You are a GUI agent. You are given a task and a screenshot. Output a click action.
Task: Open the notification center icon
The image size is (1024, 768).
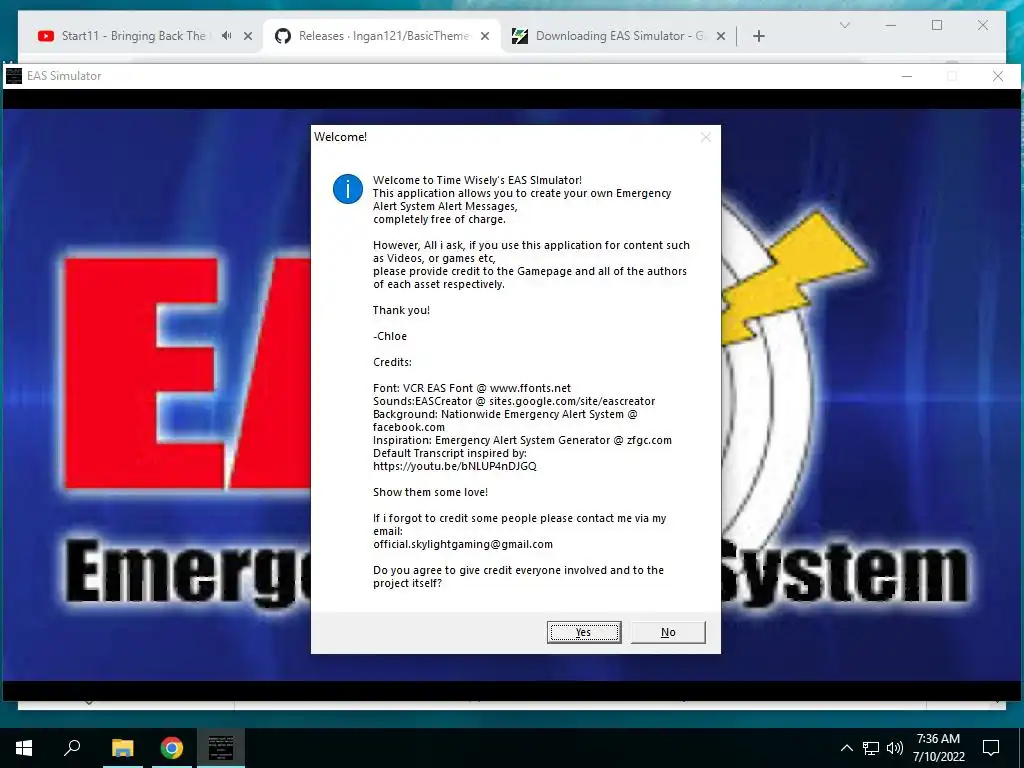tap(991, 748)
